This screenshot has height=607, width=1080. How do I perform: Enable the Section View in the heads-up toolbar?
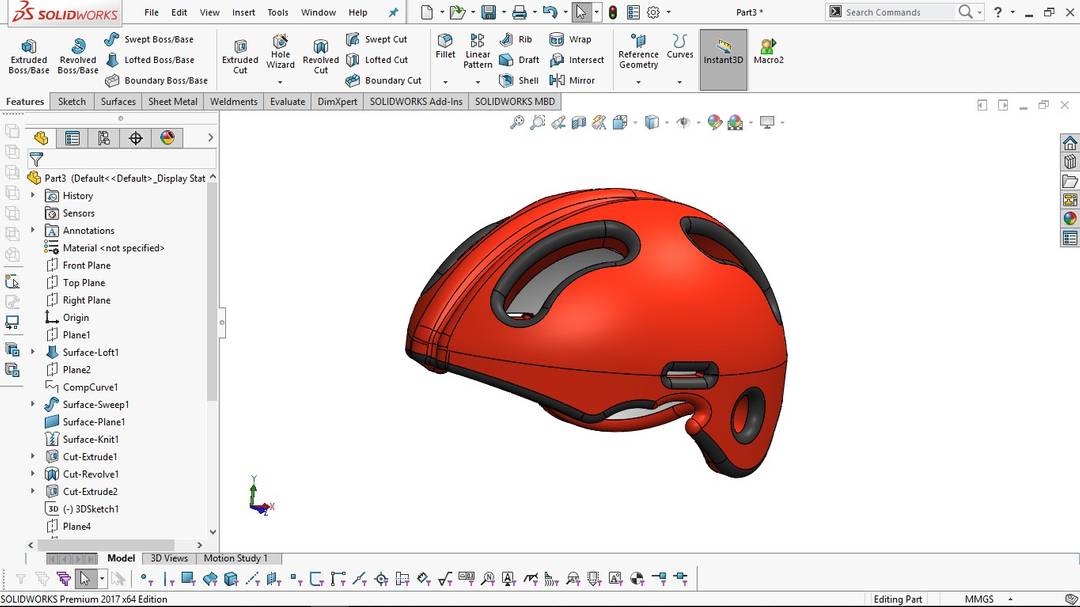coord(580,122)
